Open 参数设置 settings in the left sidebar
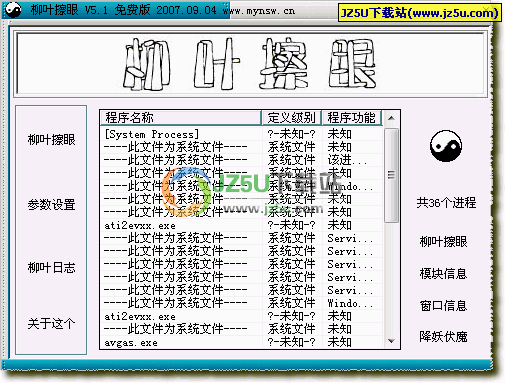 coord(51,204)
